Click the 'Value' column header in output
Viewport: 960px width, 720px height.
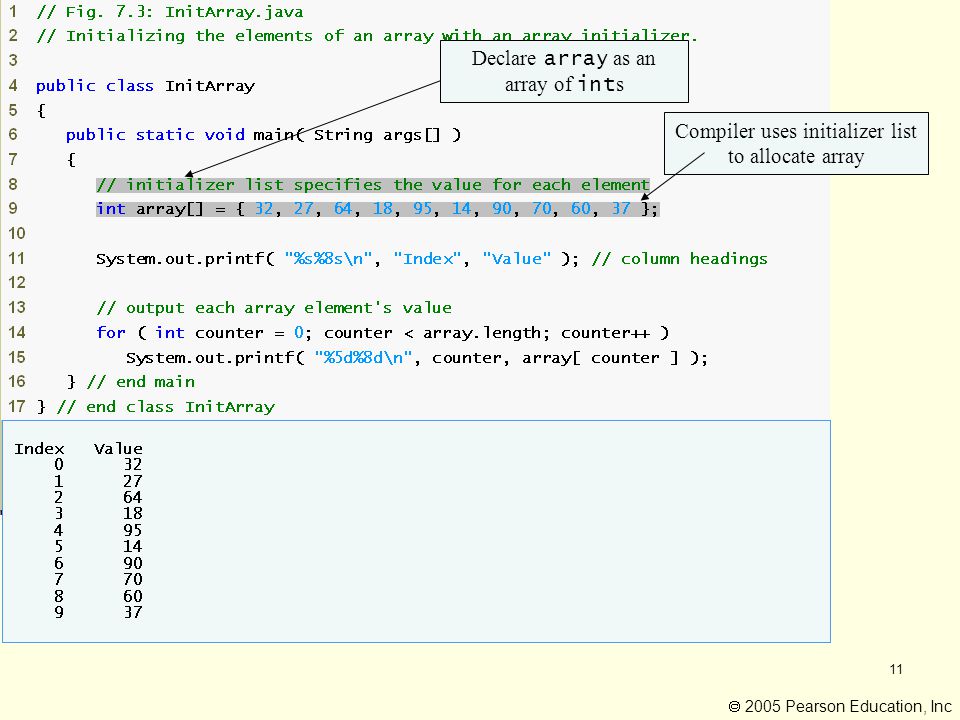click(x=118, y=449)
